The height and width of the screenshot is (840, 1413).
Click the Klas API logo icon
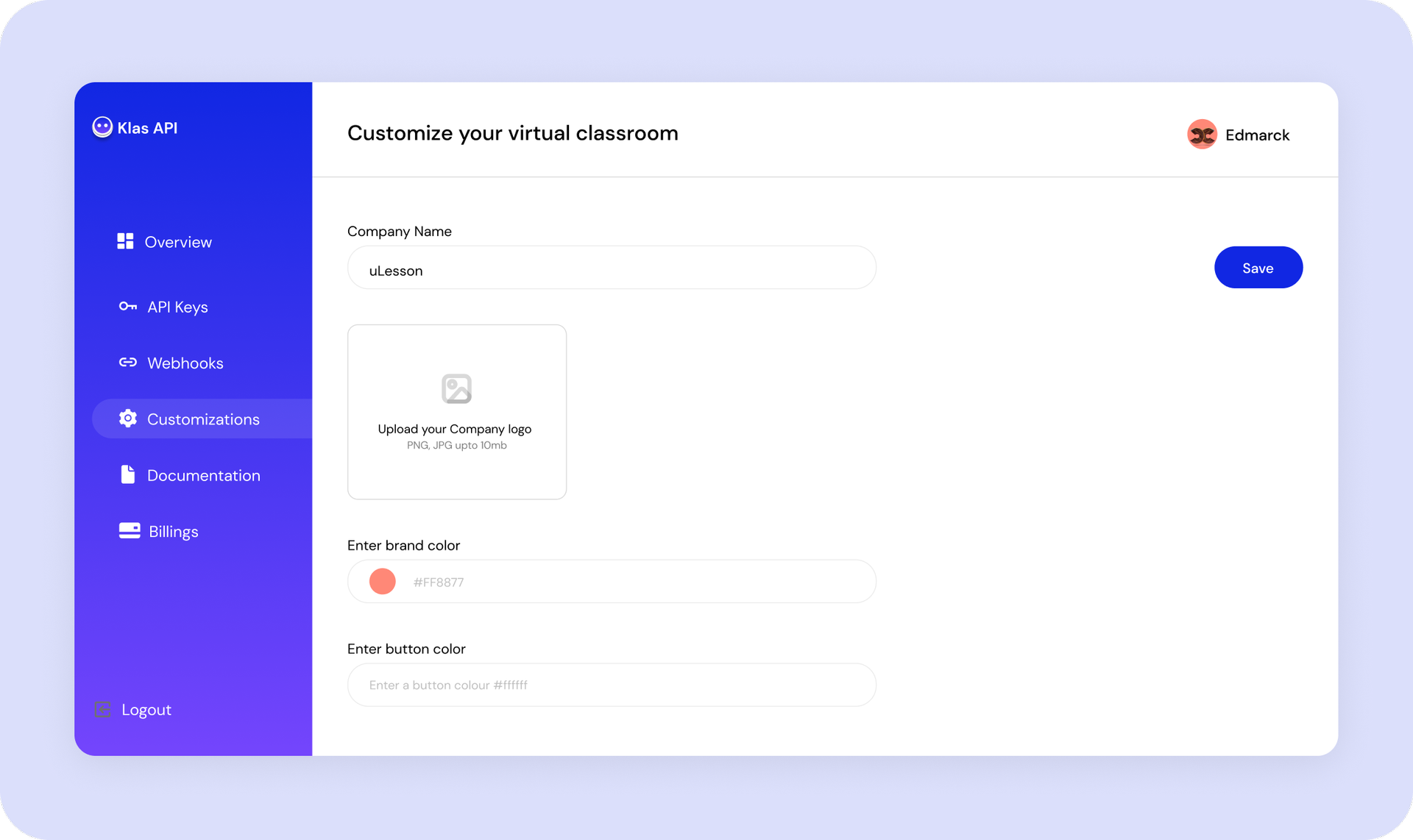coord(104,127)
